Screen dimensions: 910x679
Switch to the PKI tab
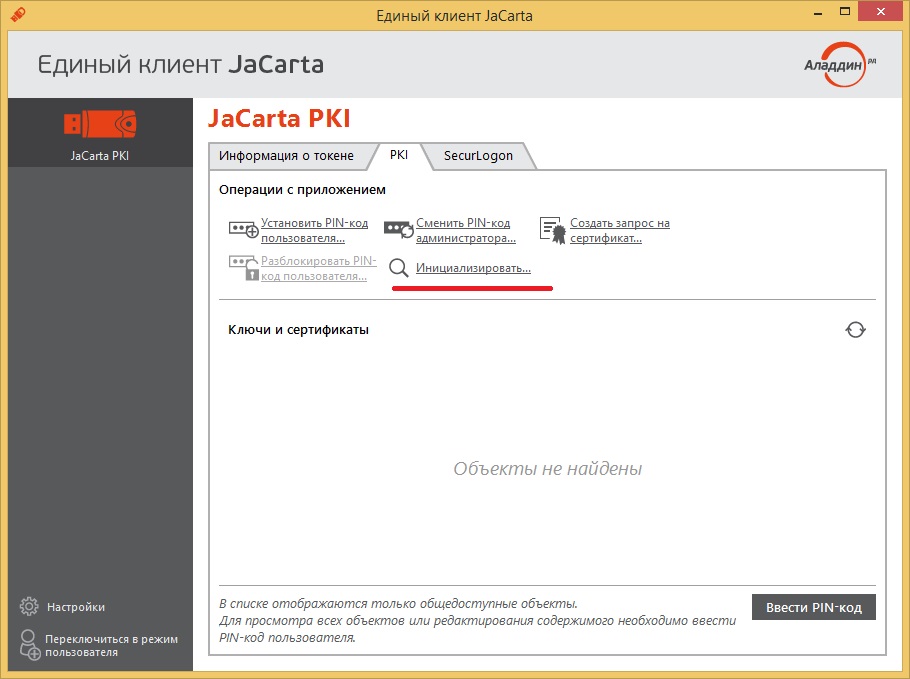pyautogui.click(x=399, y=155)
